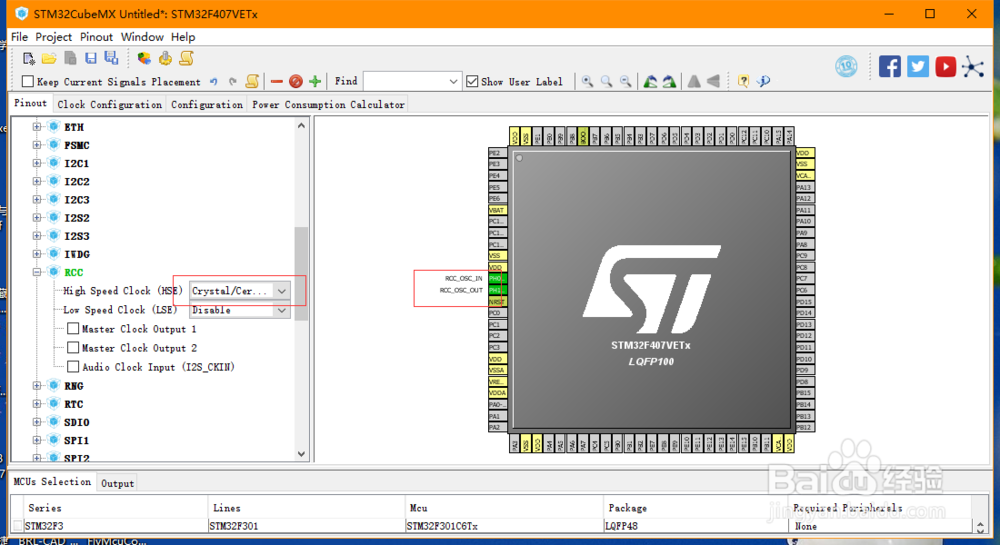Click the red prohibited circle icon
Screen dimensions: 1000x545
click(295, 82)
